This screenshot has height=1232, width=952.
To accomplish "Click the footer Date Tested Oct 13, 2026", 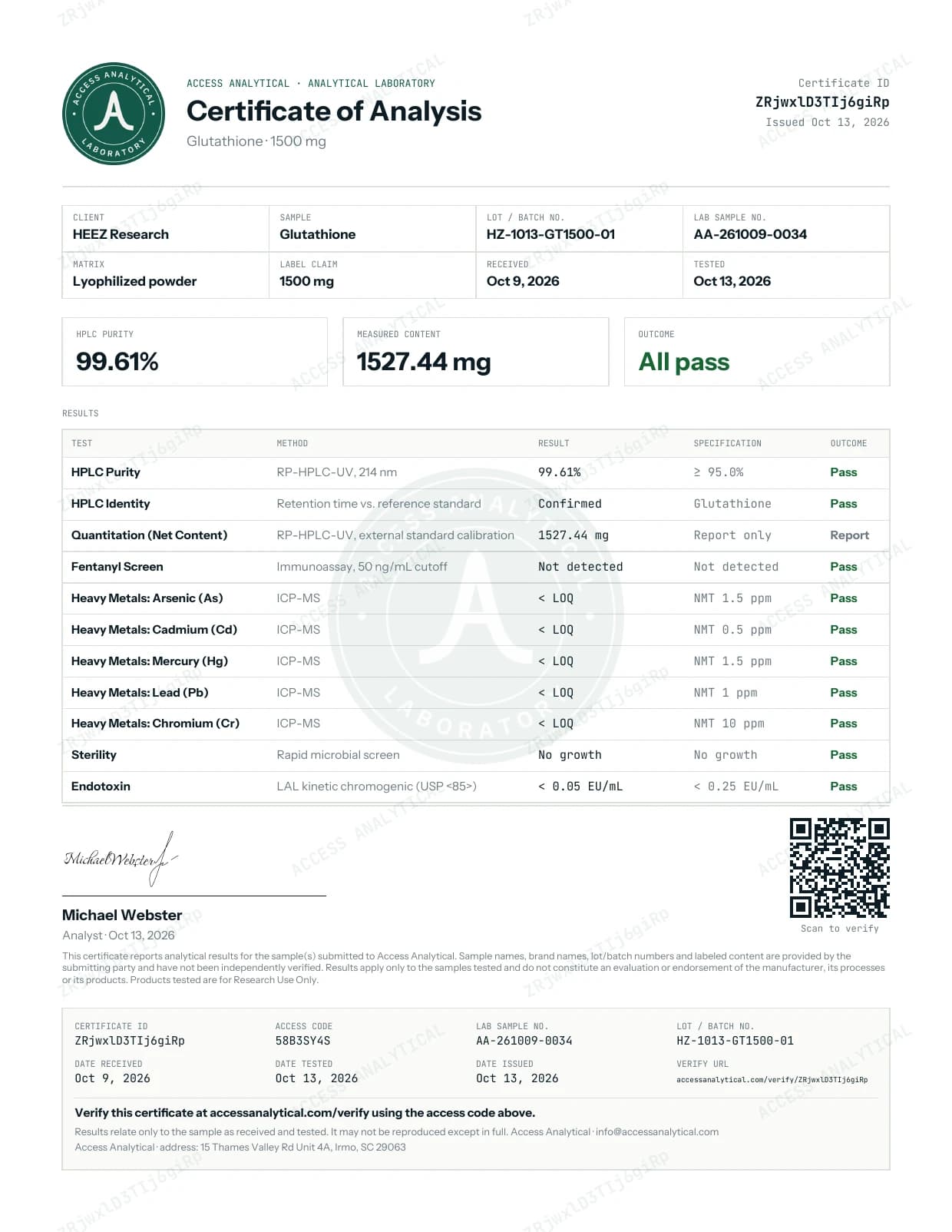I will click(x=316, y=1078).
